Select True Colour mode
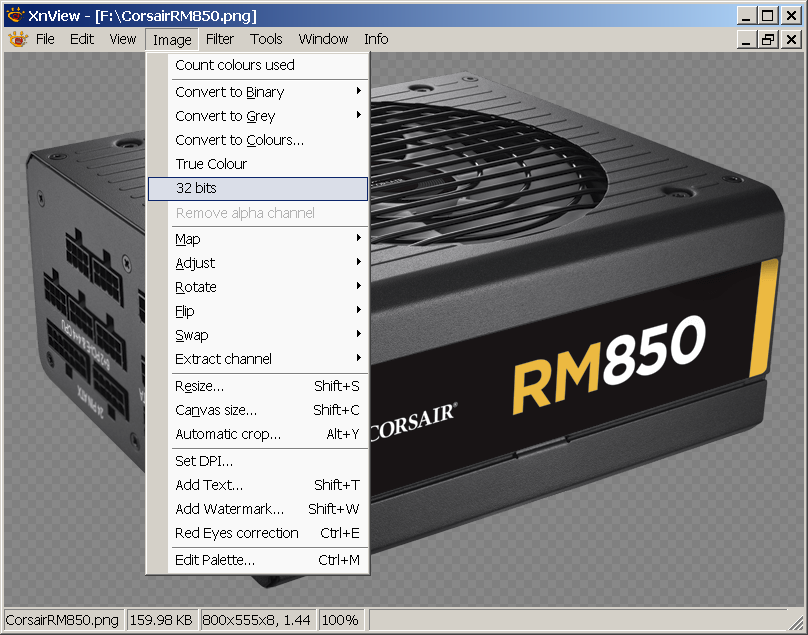The height and width of the screenshot is (635, 808). click(x=211, y=164)
